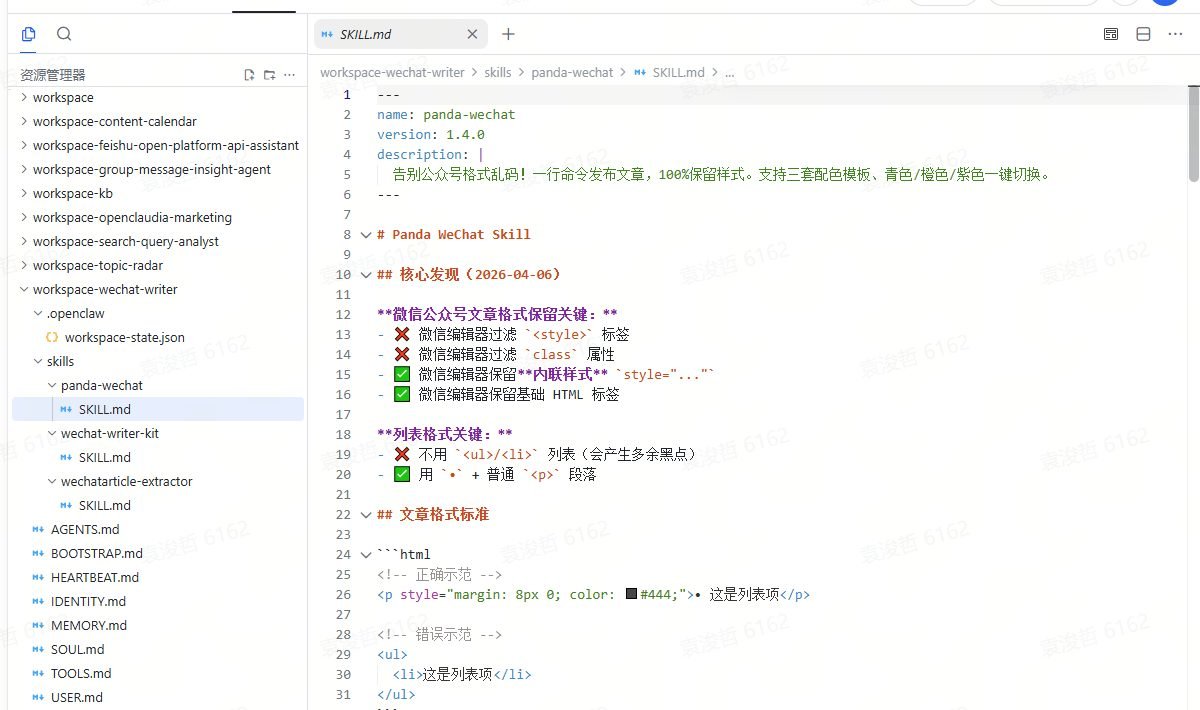
Task: Open BOOTSTRAP.md file
Action: click(x=97, y=554)
